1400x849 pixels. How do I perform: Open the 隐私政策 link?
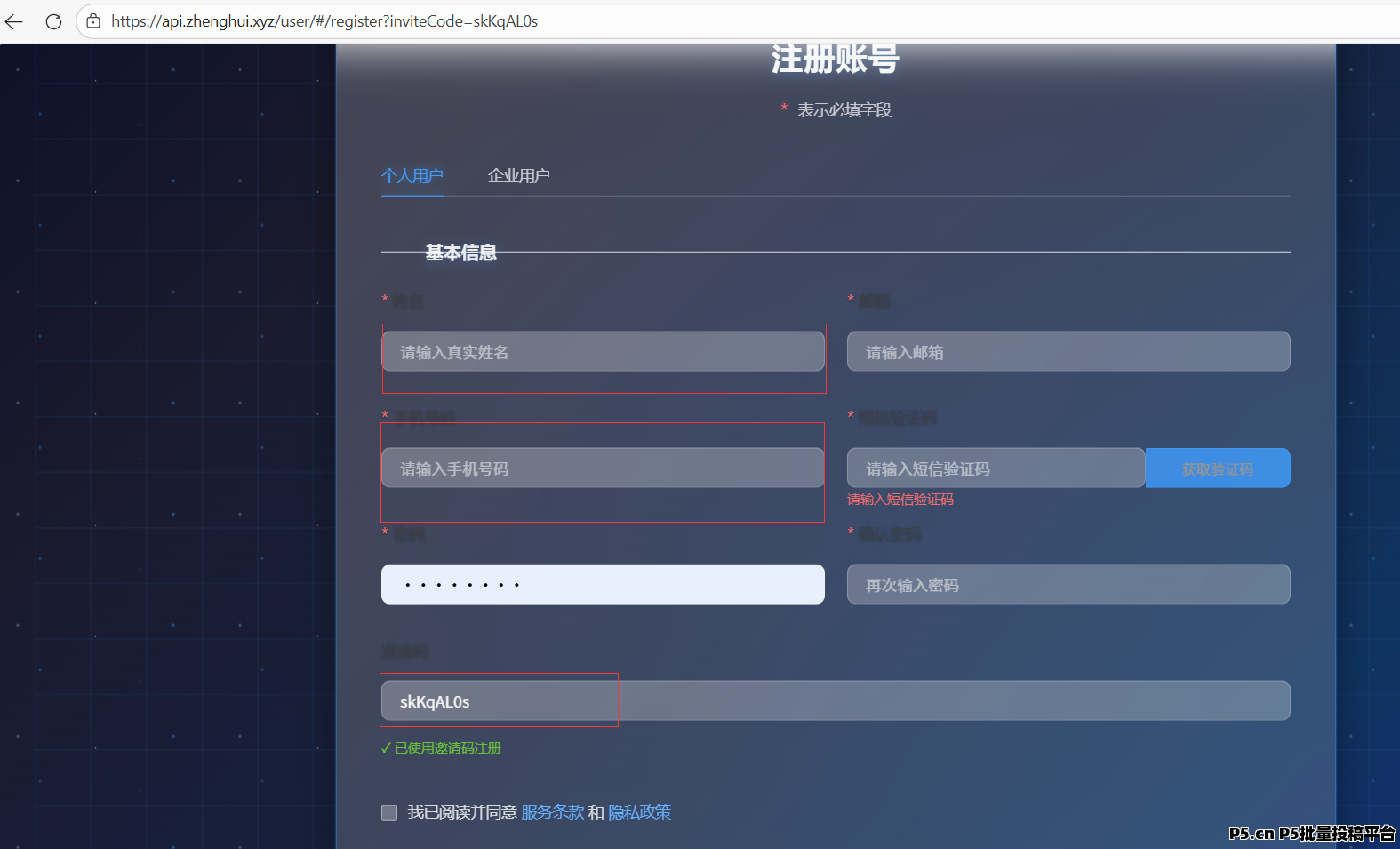point(639,813)
